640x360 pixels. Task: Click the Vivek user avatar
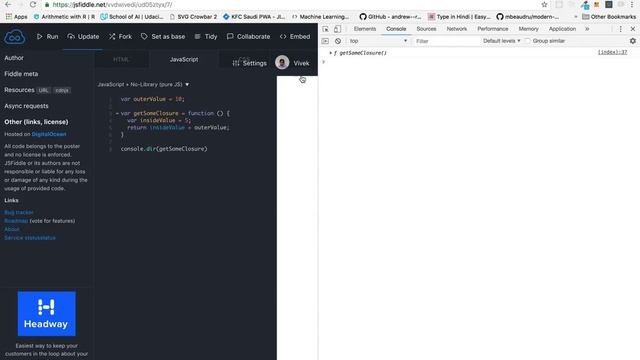coord(282,62)
